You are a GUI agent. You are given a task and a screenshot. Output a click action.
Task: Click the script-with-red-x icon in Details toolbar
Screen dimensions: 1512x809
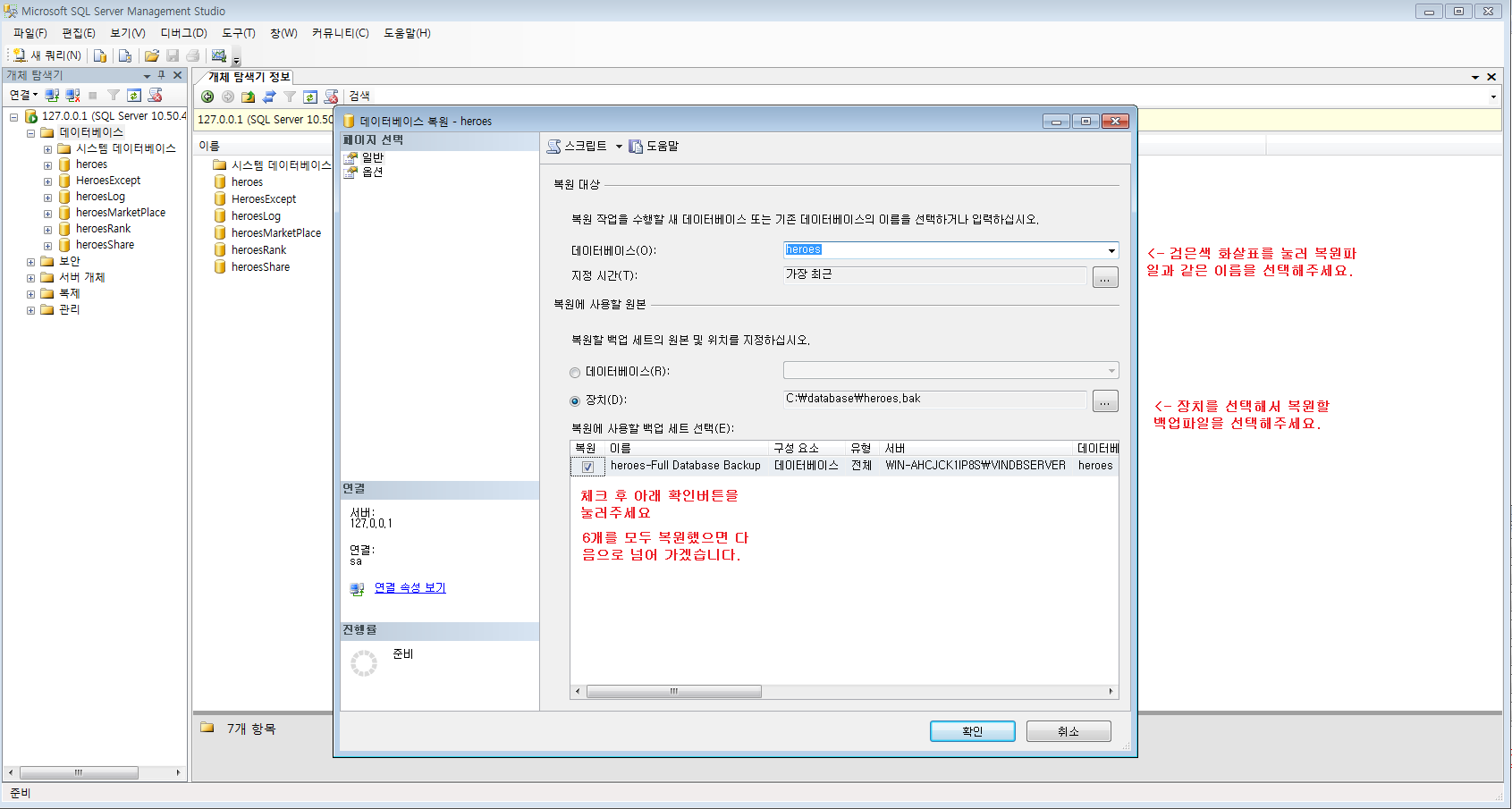point(331,97)
